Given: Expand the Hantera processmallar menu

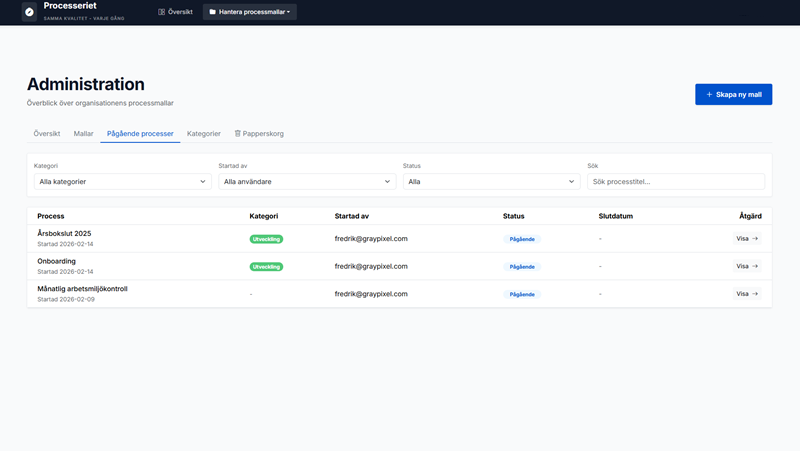Looking at the screenshot, I should 250,12.
